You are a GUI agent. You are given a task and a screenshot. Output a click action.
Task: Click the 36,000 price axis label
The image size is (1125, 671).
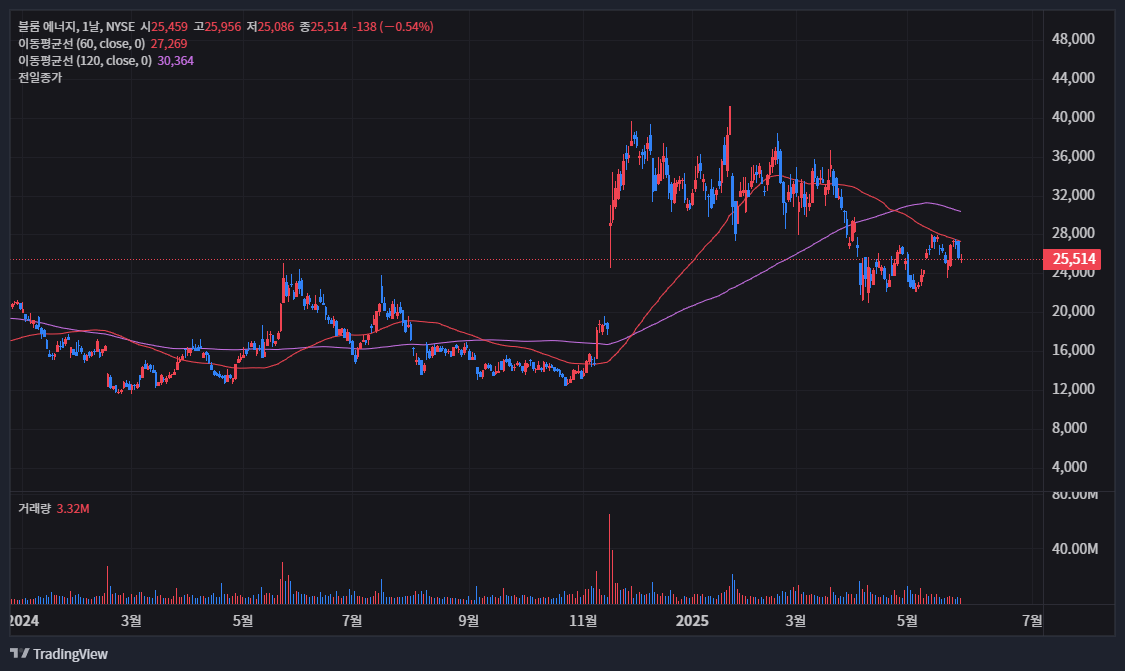[x=1073, y=156]
